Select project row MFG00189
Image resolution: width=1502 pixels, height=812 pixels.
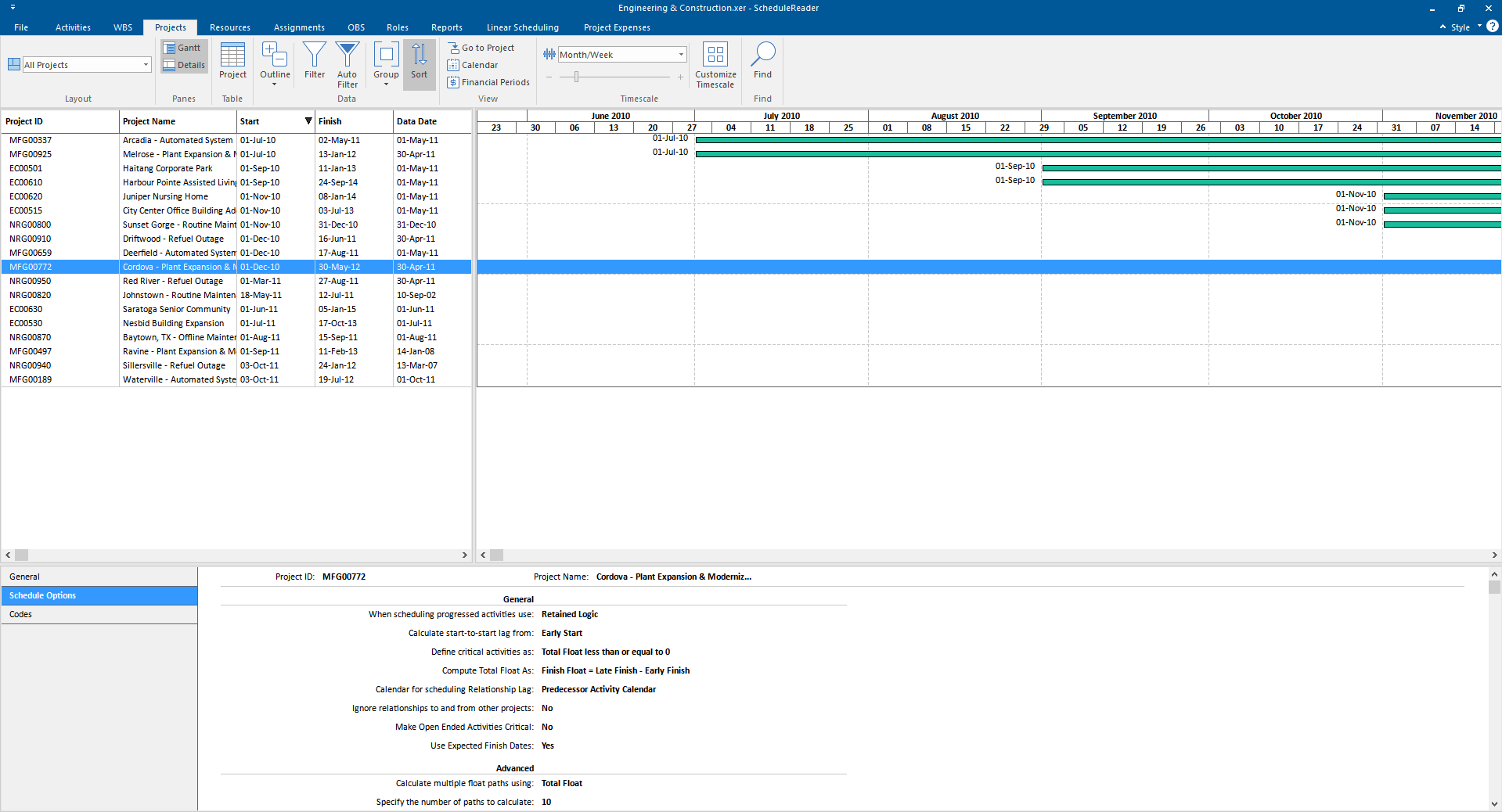[236, 379]
